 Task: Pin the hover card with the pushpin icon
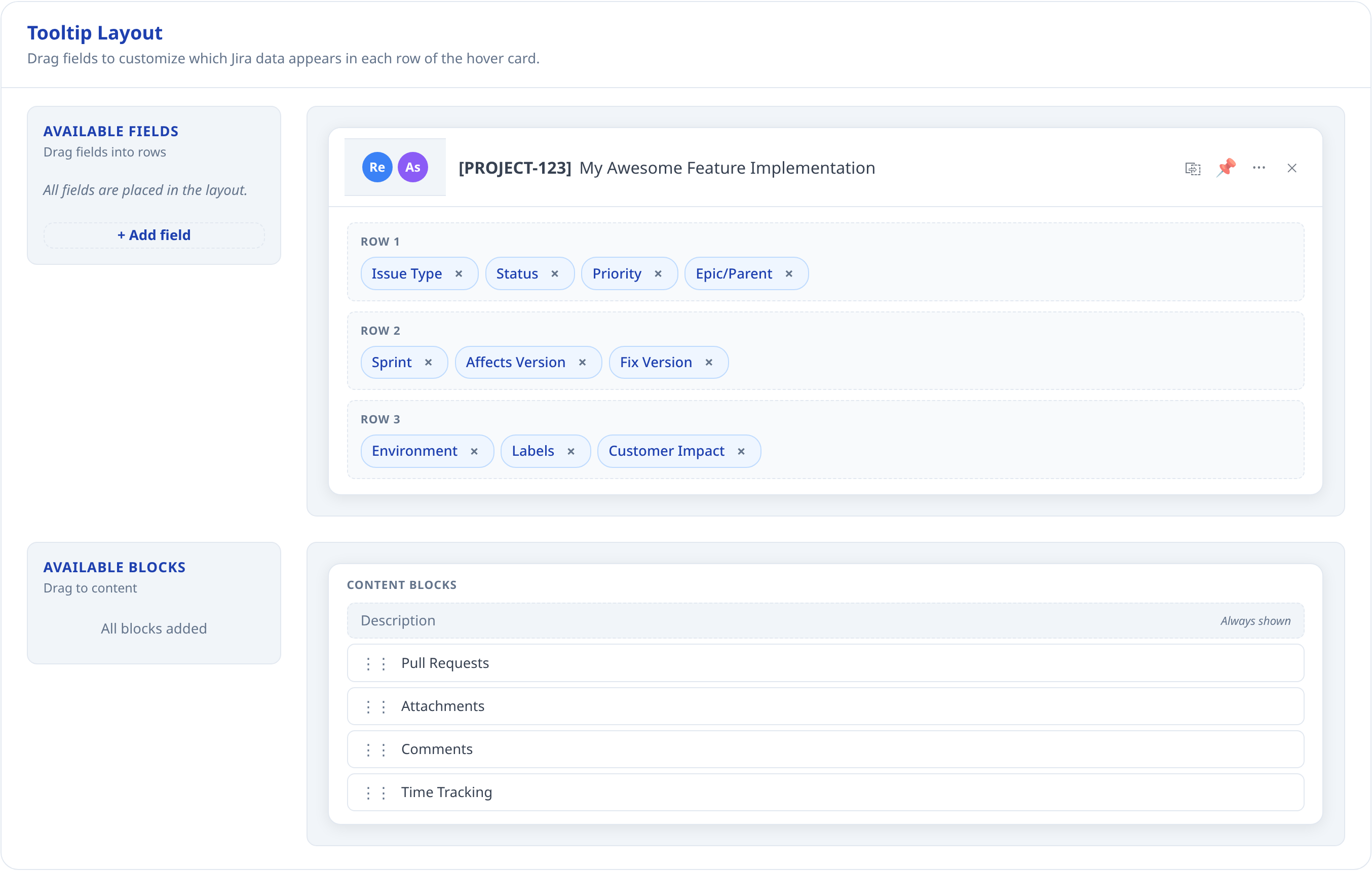[1226, 168]
